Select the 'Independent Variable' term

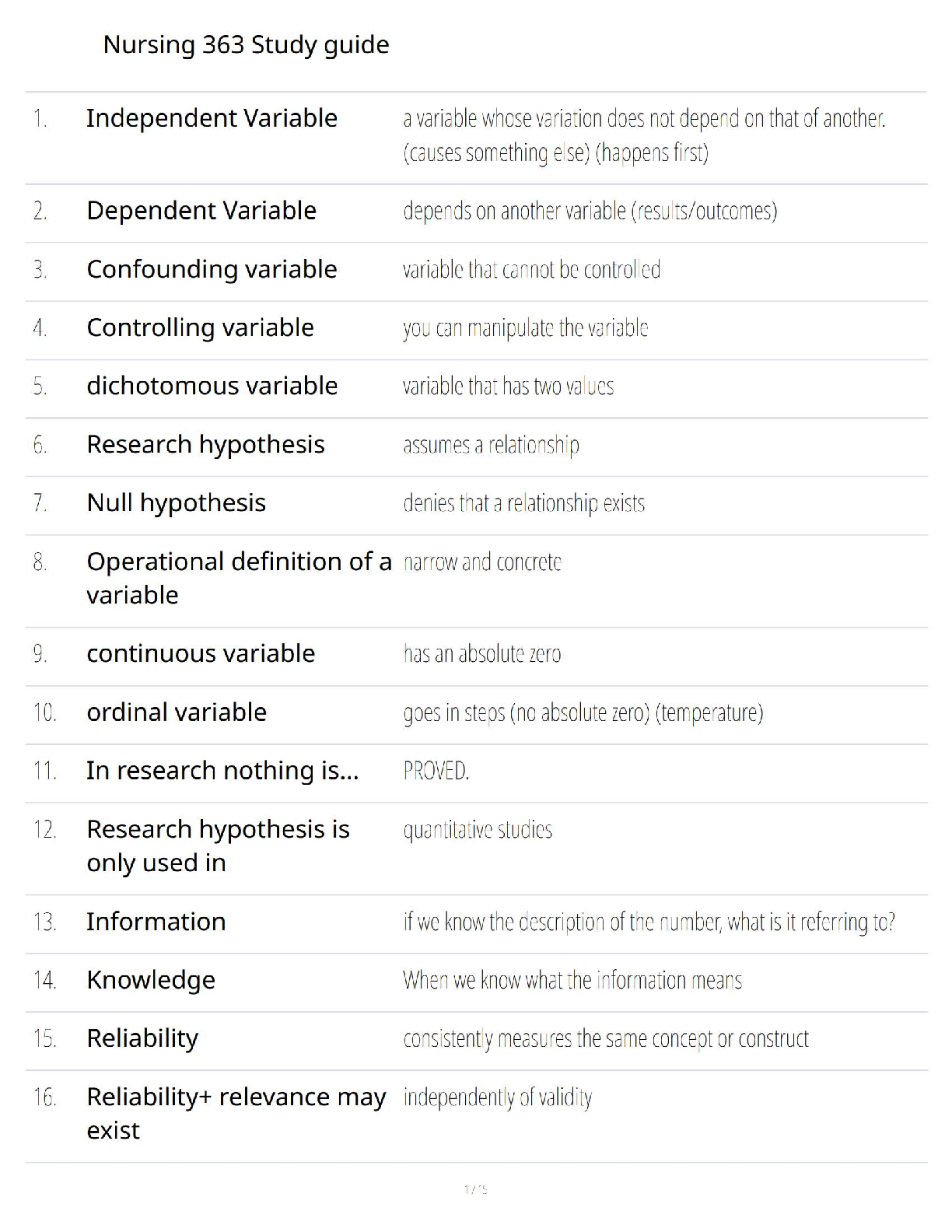point(212,118)
